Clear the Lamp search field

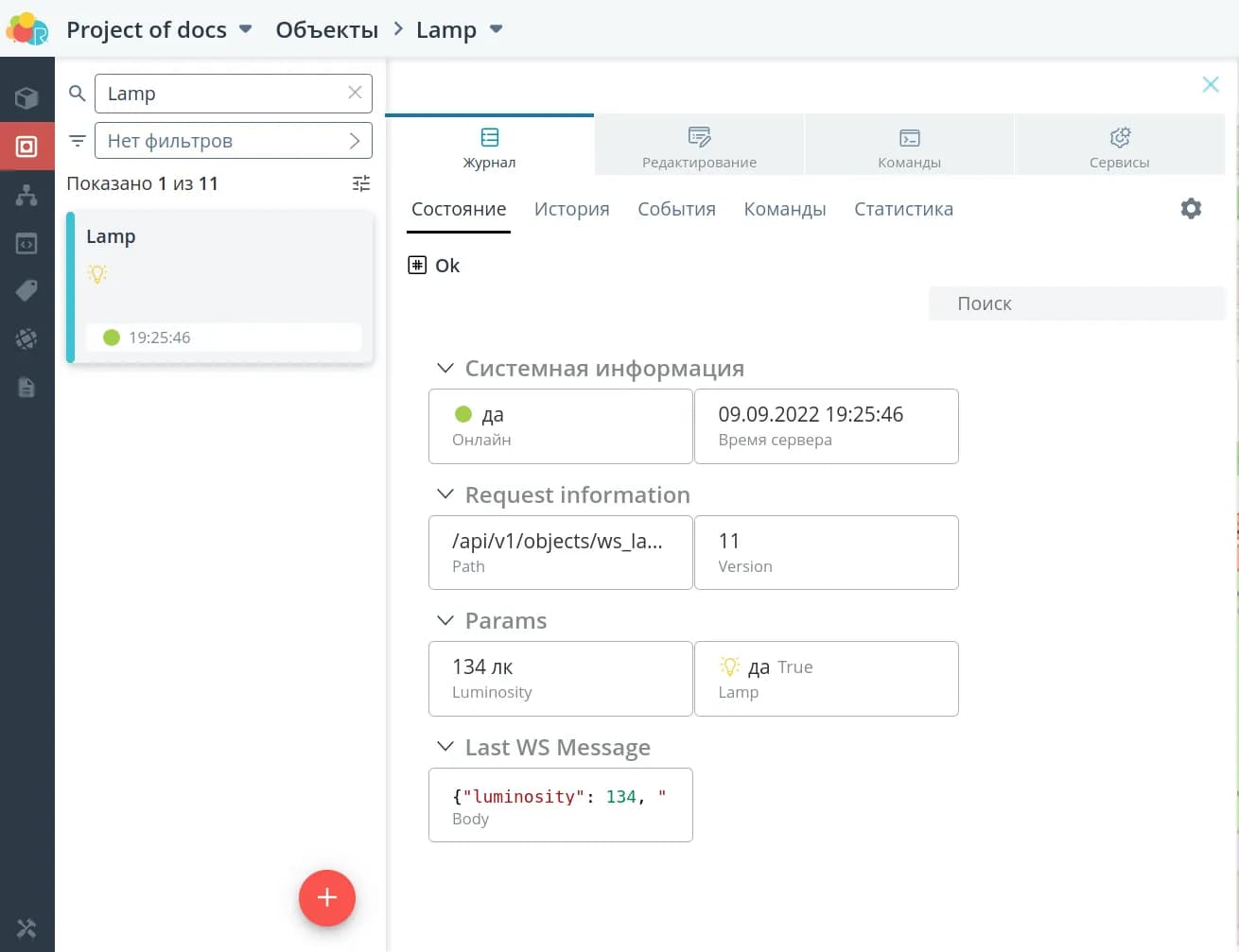(355, 93)
